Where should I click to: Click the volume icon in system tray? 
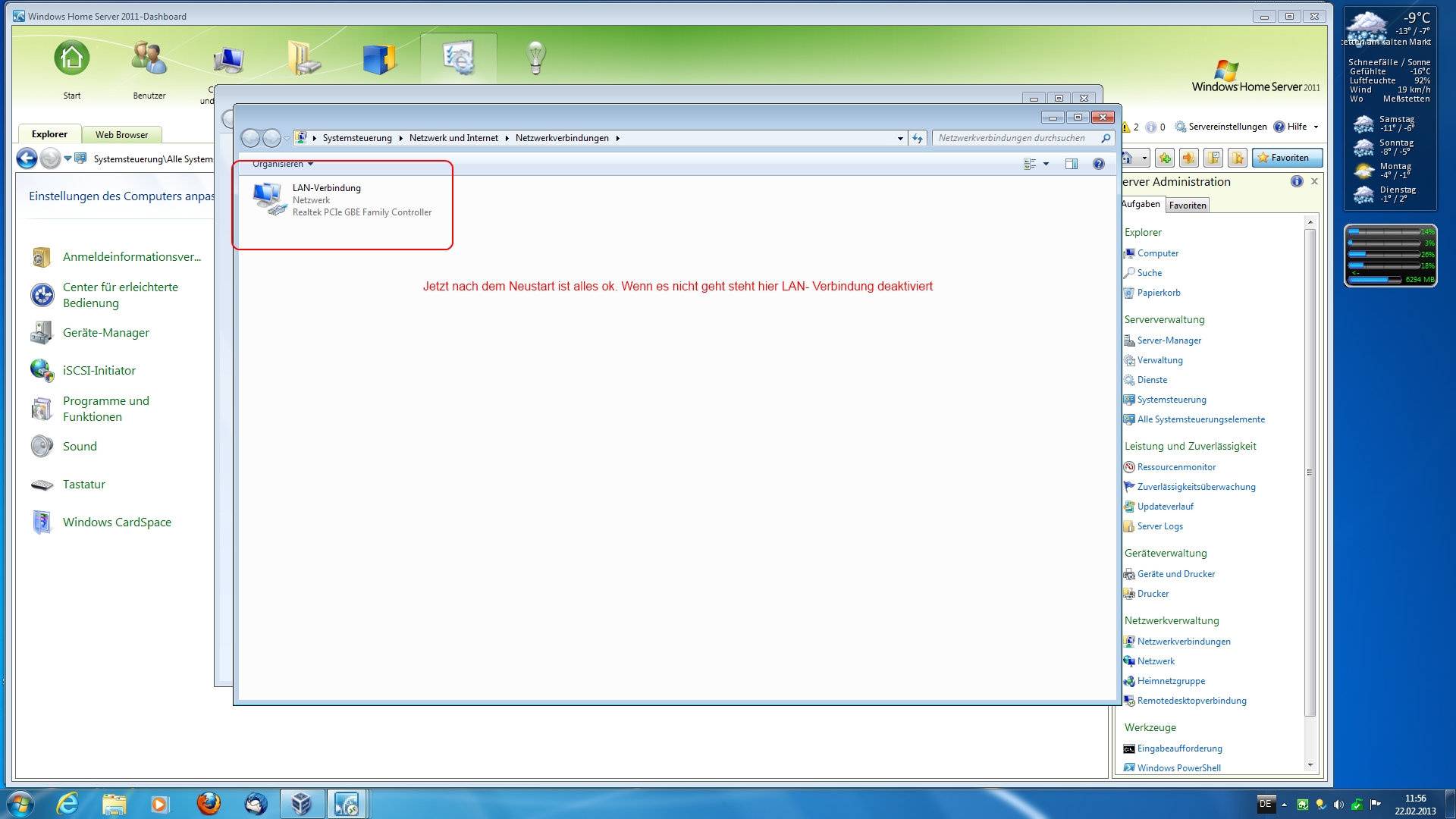[x=1338, y=805]
